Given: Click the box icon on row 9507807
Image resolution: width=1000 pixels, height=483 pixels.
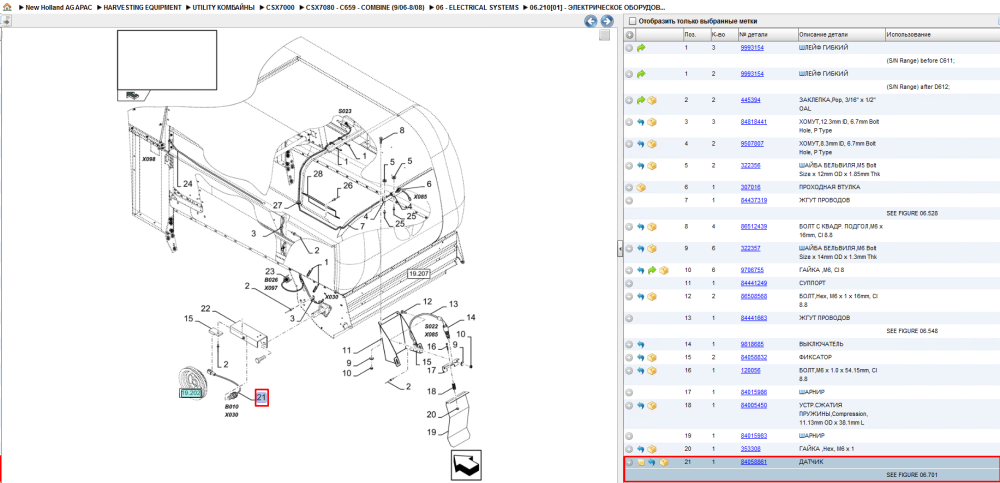Looking at the screenshot, I should (652, 144).
